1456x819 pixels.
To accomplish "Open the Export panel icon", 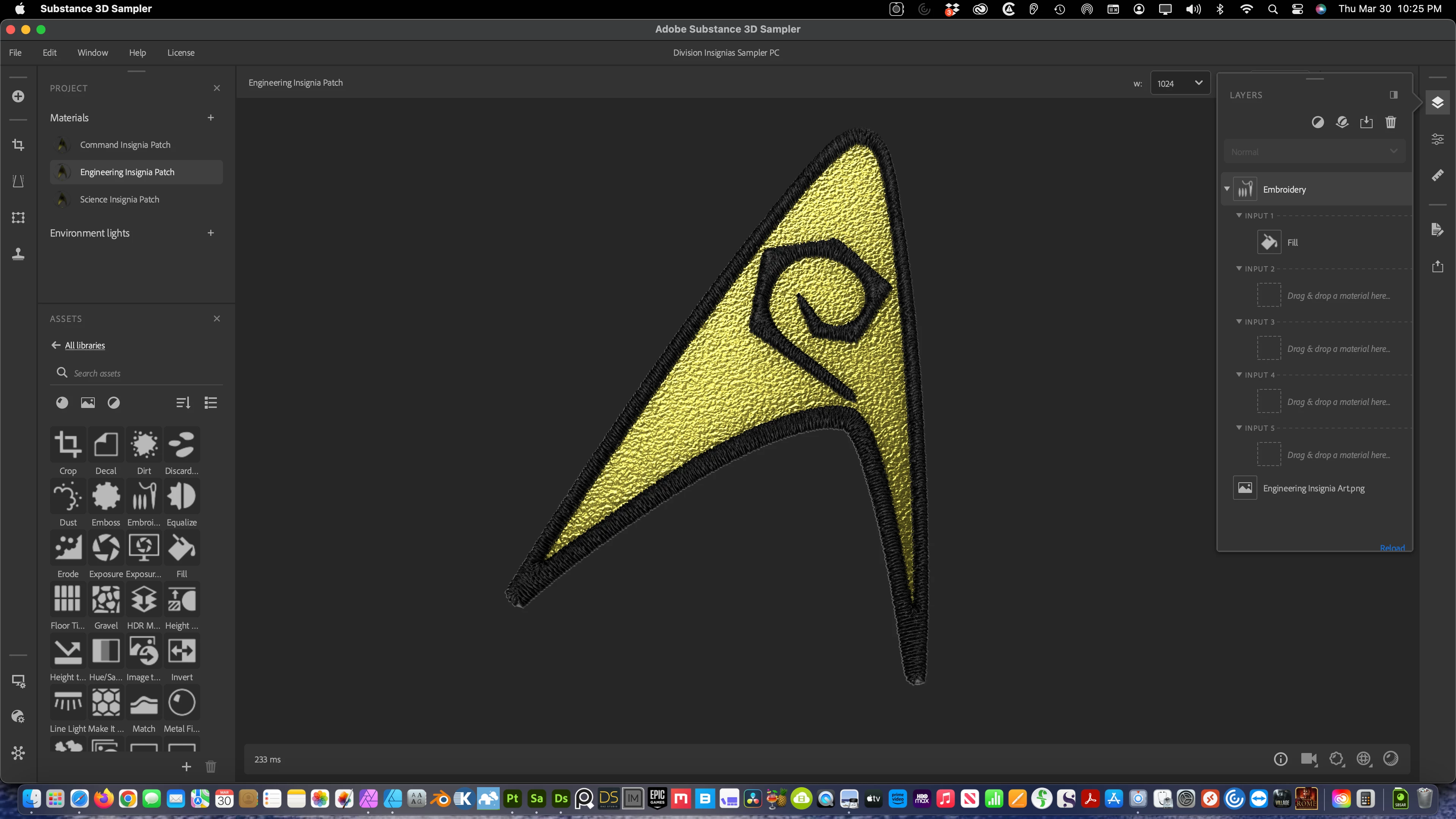I will [1437, 266].
